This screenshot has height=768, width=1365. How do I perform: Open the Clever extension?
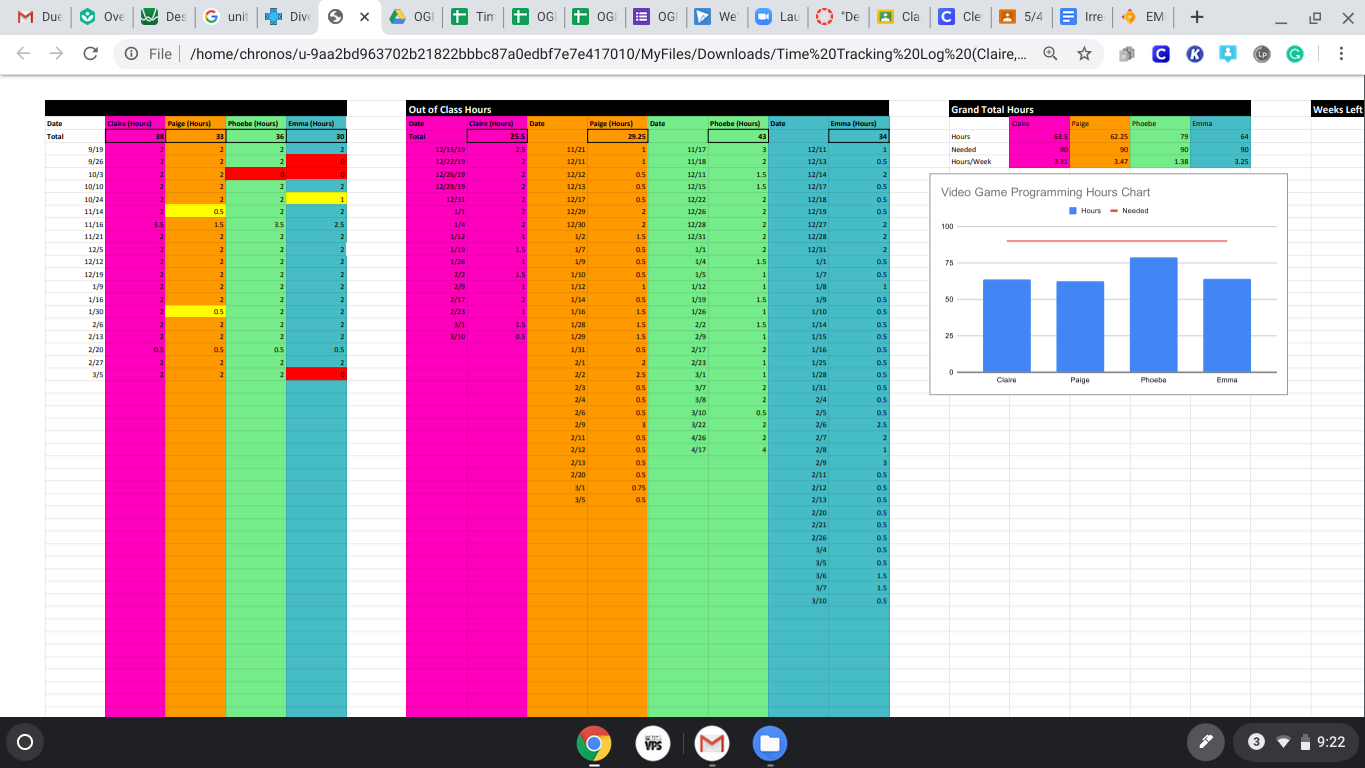coord(1161,53)
